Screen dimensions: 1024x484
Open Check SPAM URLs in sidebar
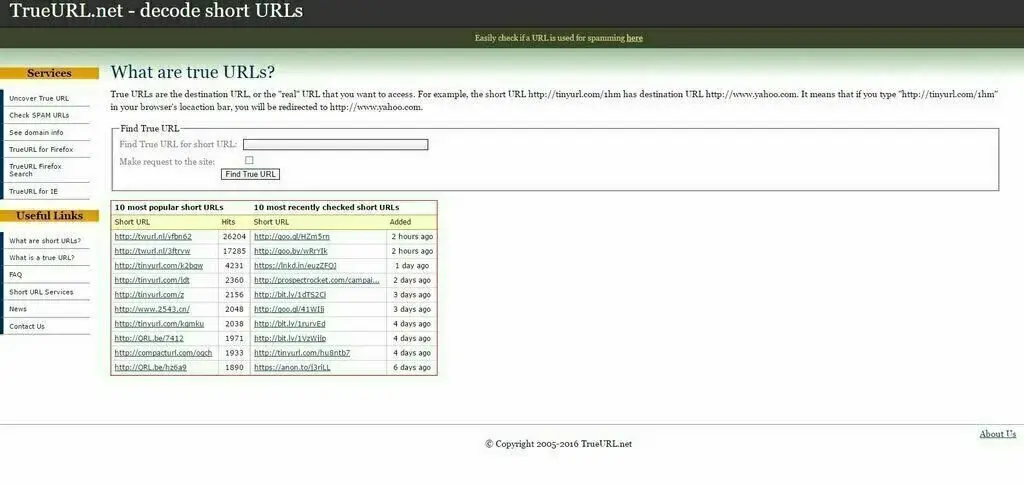[39, 116]
